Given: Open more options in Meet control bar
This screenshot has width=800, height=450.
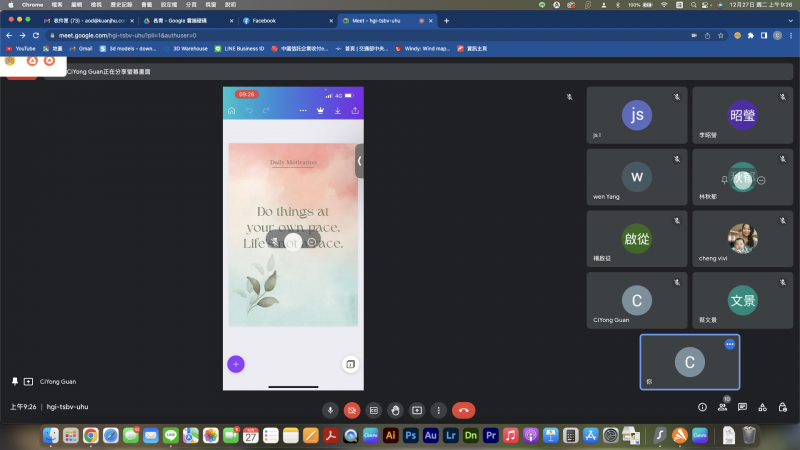Looking at the screenshot, I should (x=438, y=410).
